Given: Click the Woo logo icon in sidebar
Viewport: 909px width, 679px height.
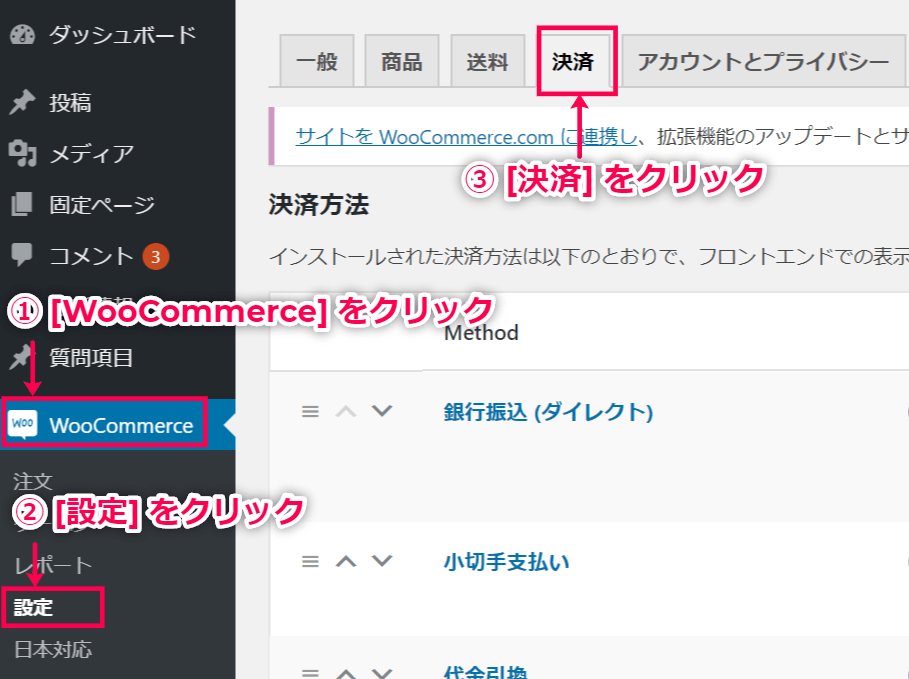Looking at the screenshot, I should point(23,424).
